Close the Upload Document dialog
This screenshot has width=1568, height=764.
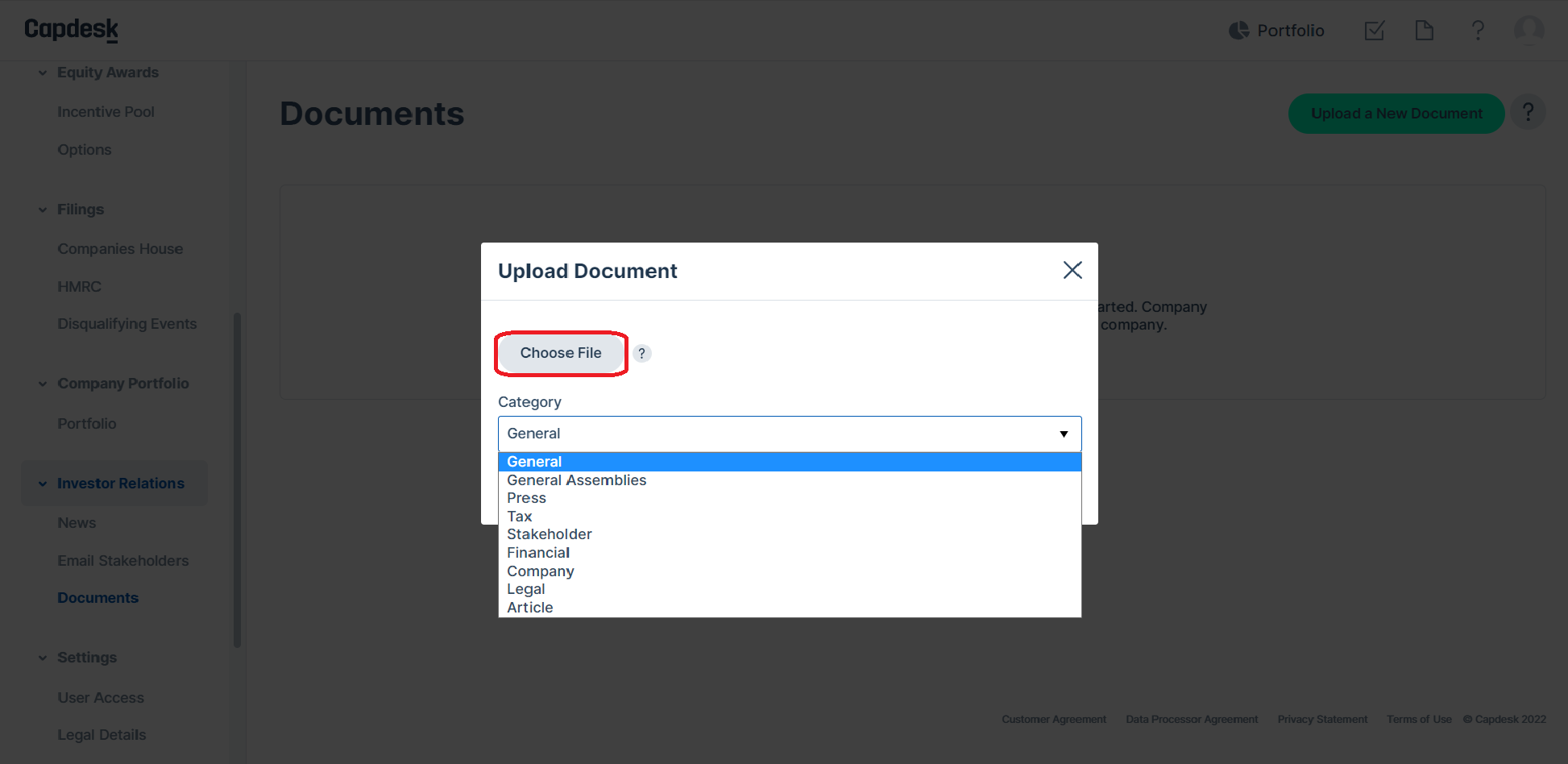point(1072,270)
